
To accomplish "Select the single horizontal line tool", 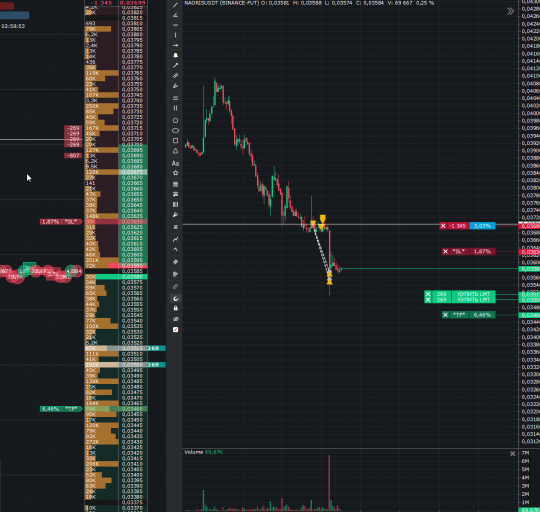I will pyautogui.click(x=175, y=25).
